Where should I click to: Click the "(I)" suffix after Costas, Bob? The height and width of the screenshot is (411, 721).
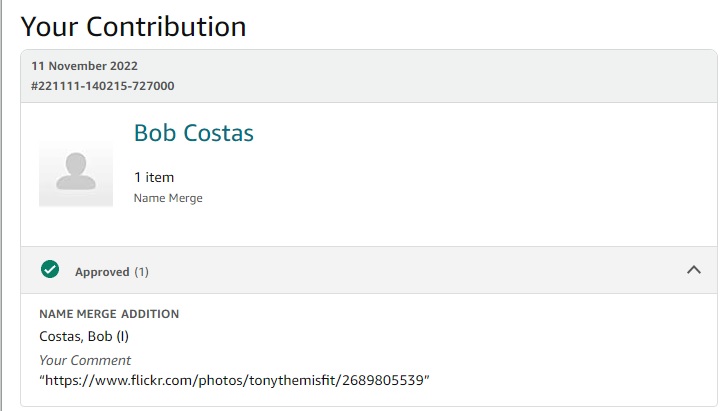[122, 336]
